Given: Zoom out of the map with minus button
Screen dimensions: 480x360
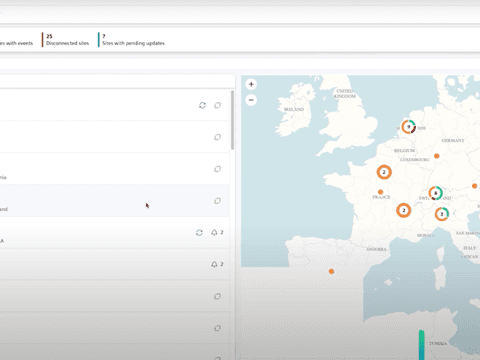Looking at the screenshot, I should (251, 100).
